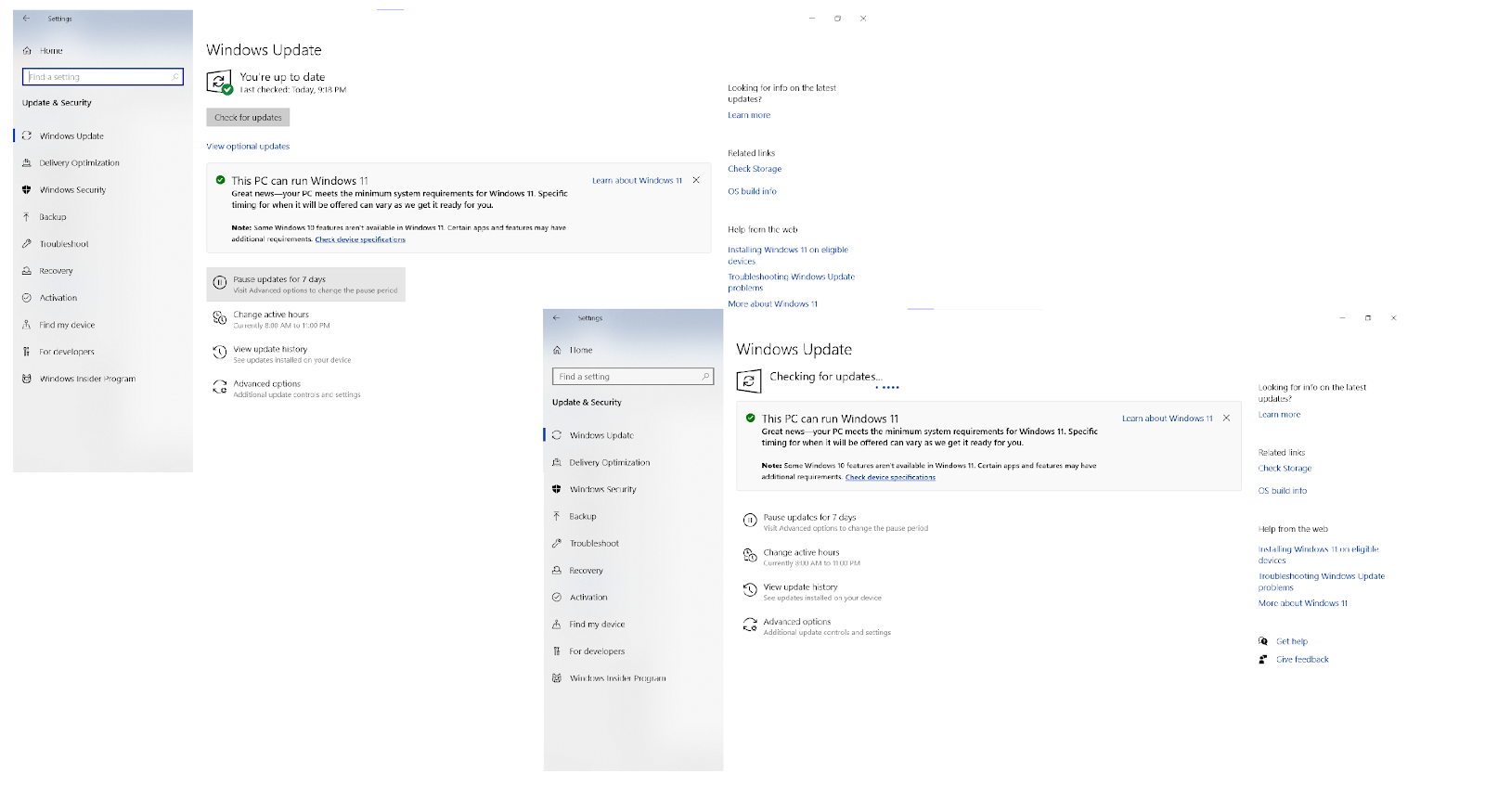Select Update & Security heading, second window
The height and width of the screenshot is (812, 1485).
point(587,403)
